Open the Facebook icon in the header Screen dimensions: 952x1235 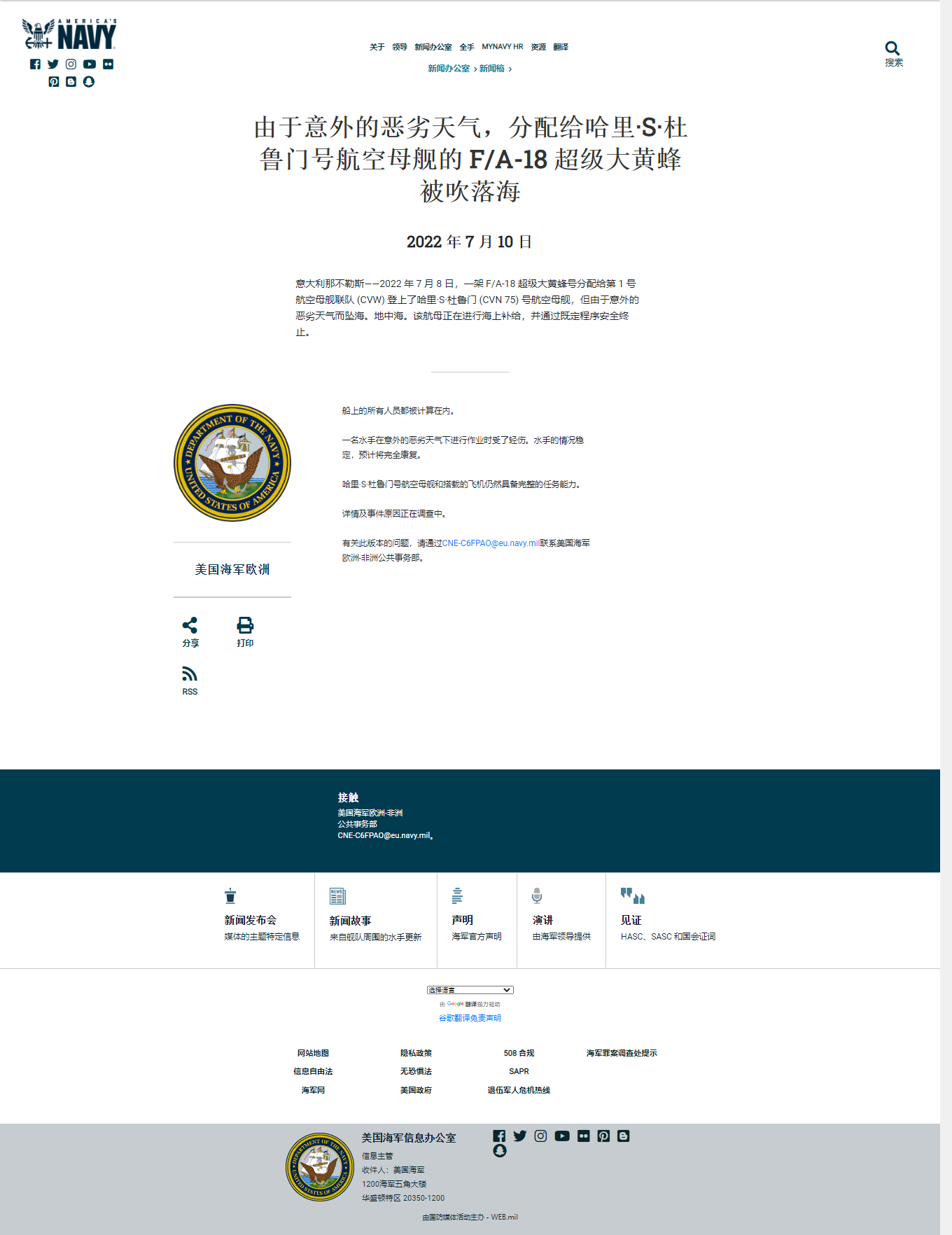click(35, 64)
